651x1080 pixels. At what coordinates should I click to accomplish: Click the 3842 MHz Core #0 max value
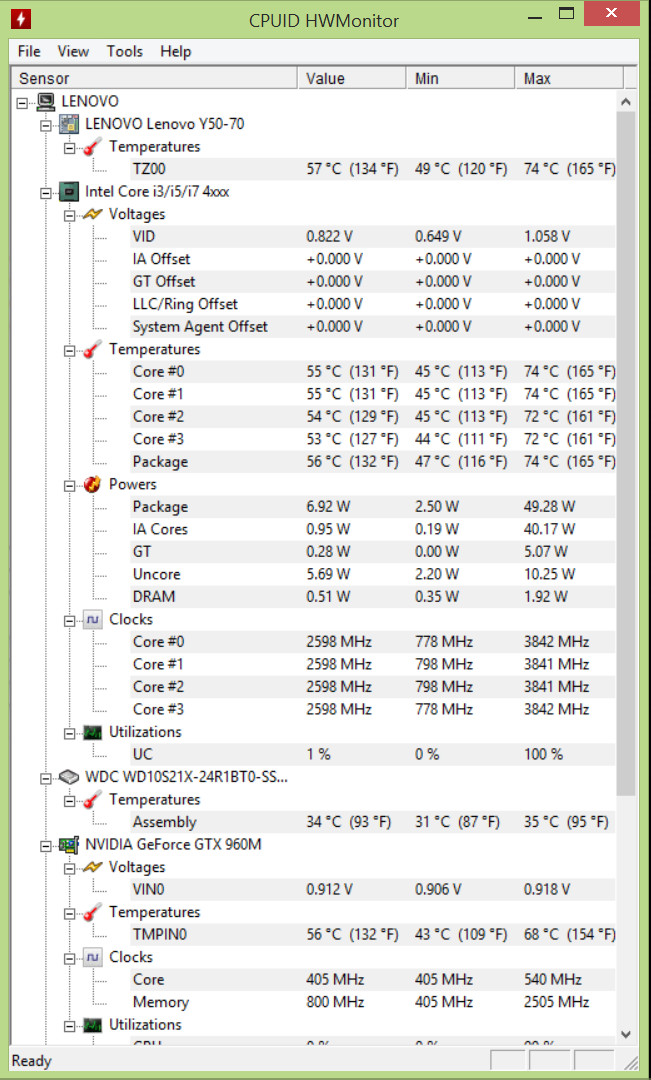click(x=557, y=642)
